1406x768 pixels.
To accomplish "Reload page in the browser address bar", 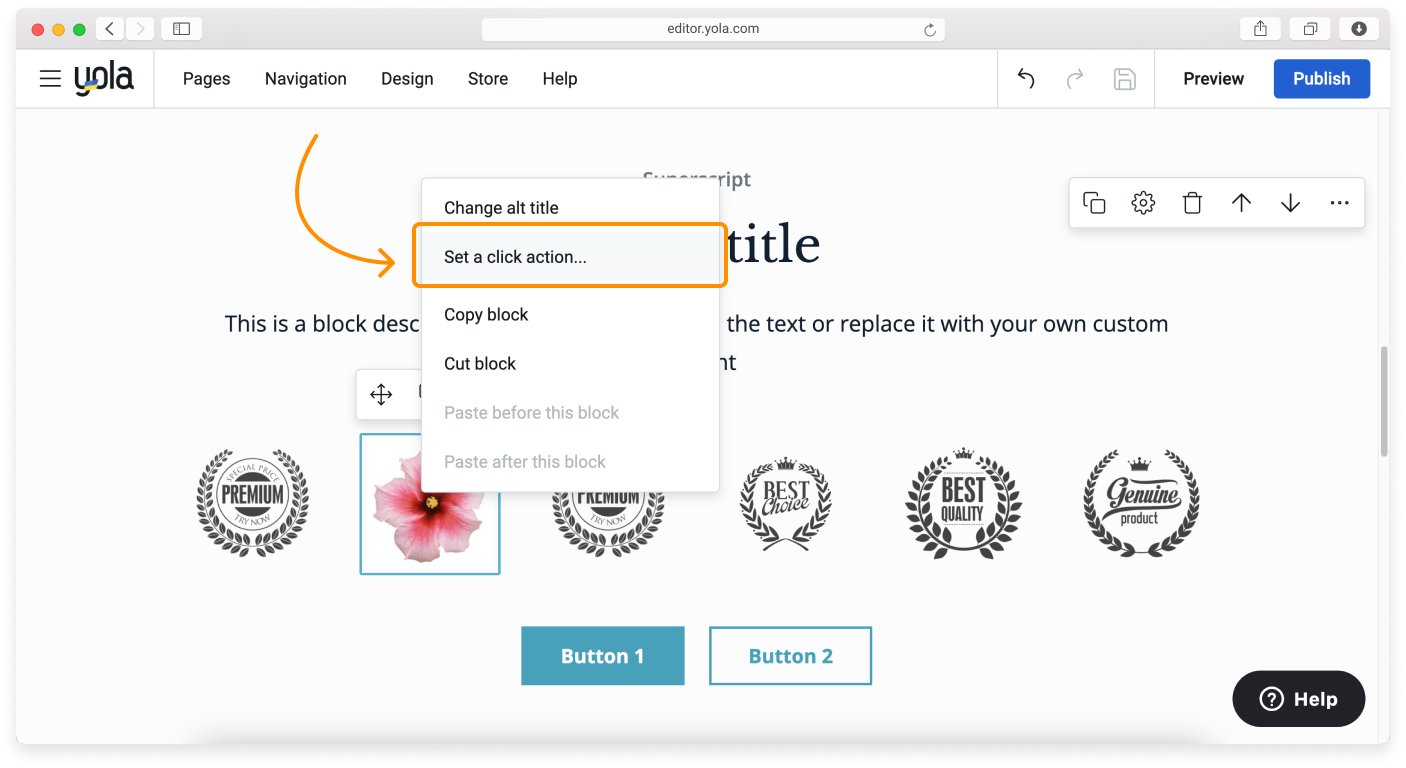I will tap(930, 30).
